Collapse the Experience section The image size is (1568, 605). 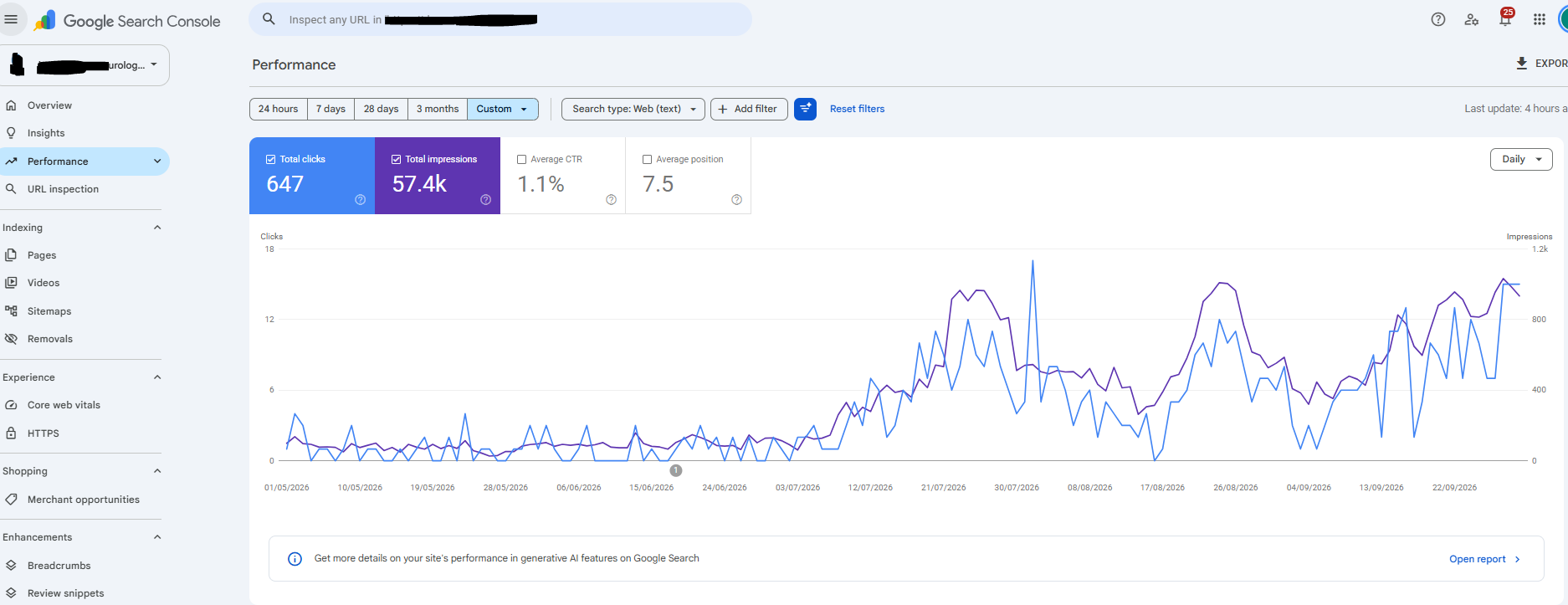[157, 377]
